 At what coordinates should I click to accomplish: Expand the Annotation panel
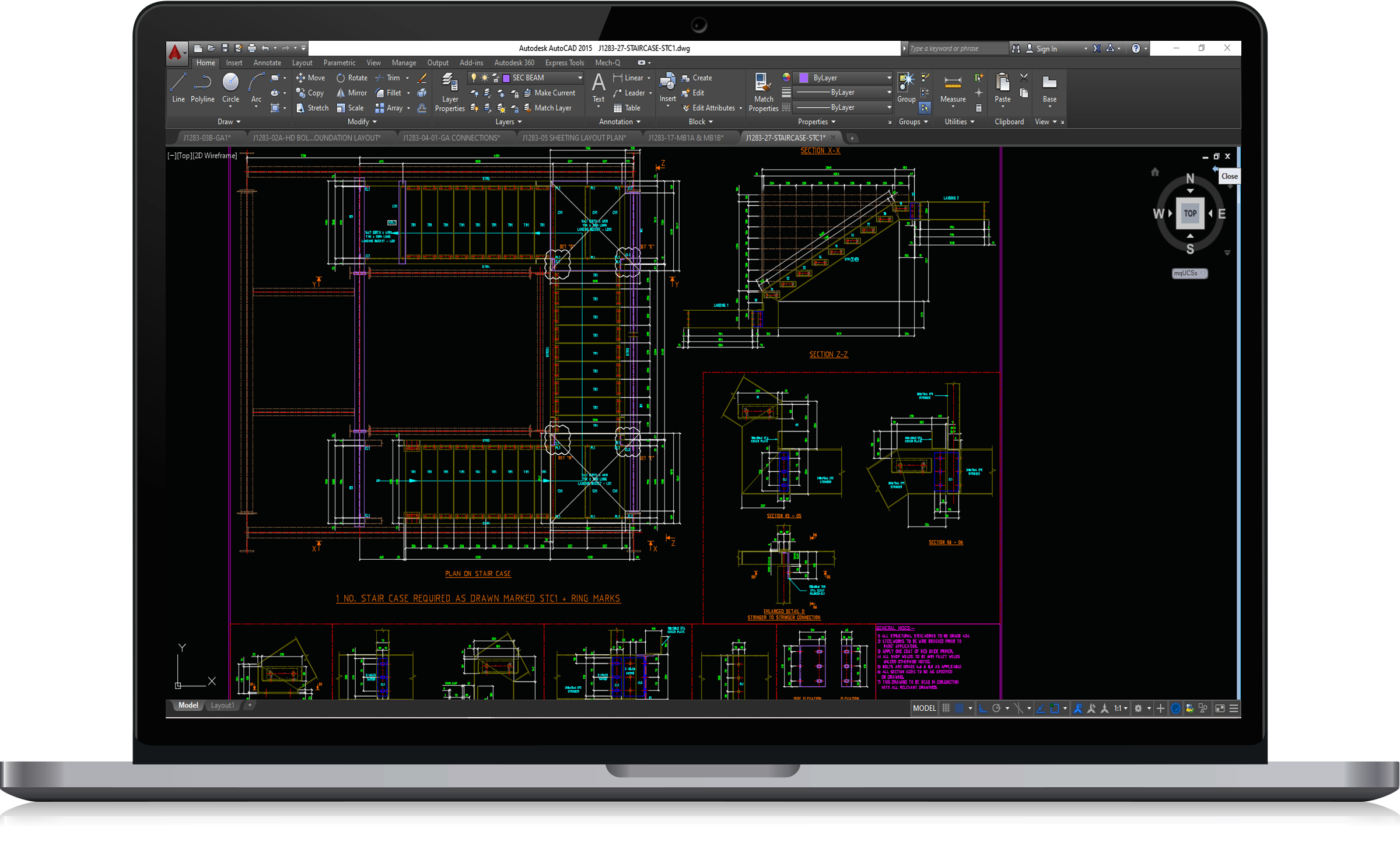click(x=619, y=122)
